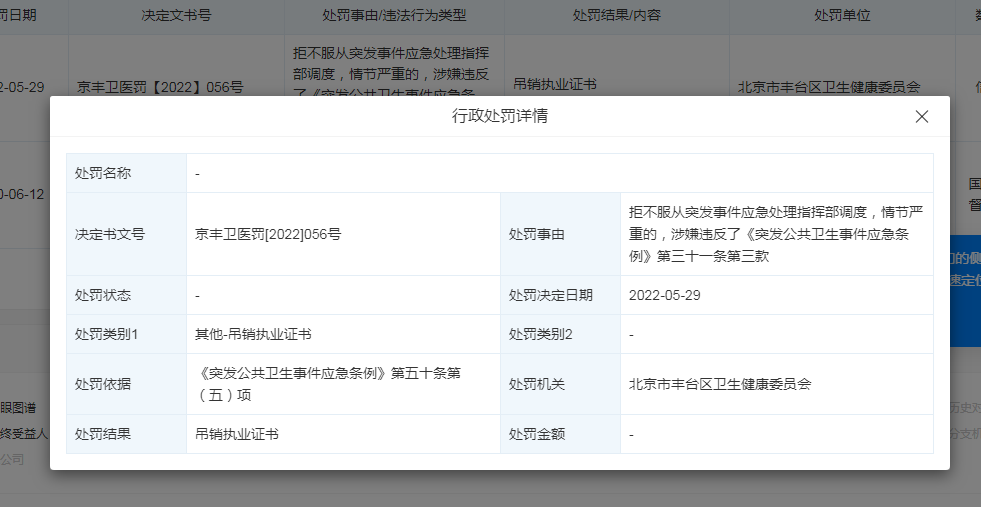Click the 京丰卫医罚【2022】056号 background table cell

[x=160, y=86]
